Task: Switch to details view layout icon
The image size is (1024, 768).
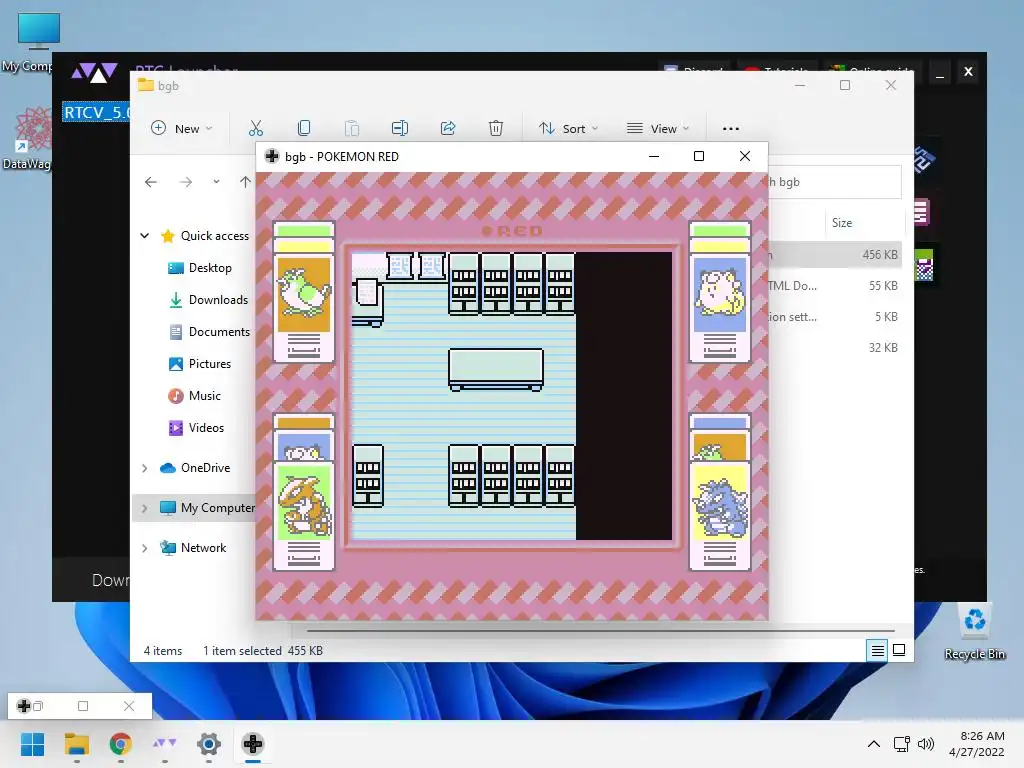Action: tap(877, 650)
